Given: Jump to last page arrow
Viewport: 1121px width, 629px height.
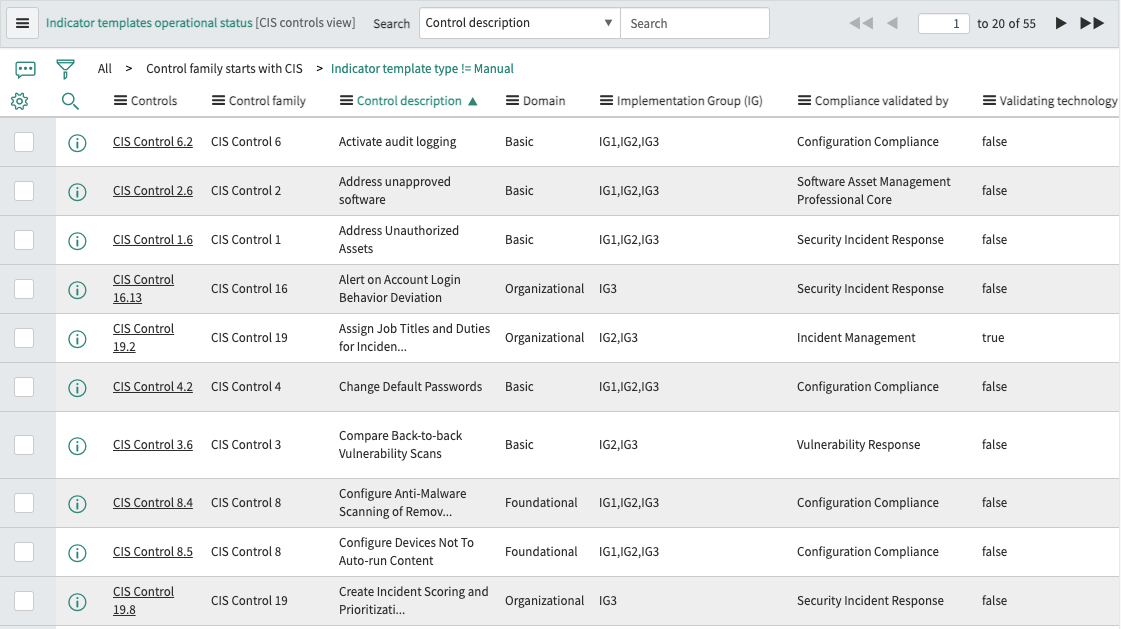Looking at the screenshot, I should pyautogui.click(x=1092, y=24).
